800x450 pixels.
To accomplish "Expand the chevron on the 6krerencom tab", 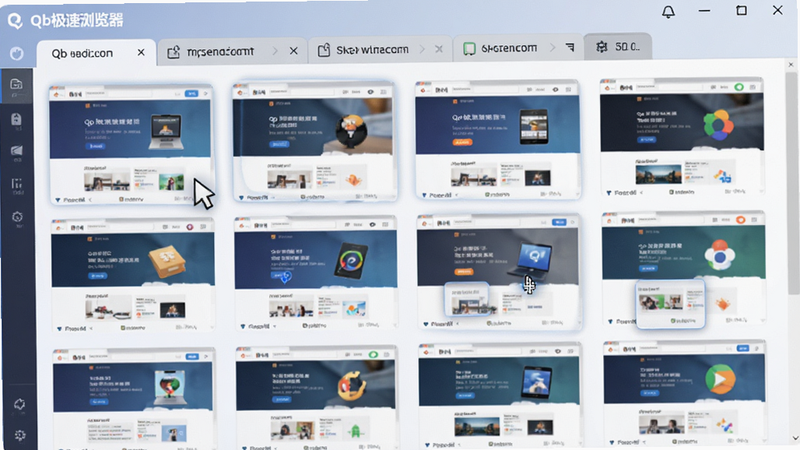I will pos(553,47).
